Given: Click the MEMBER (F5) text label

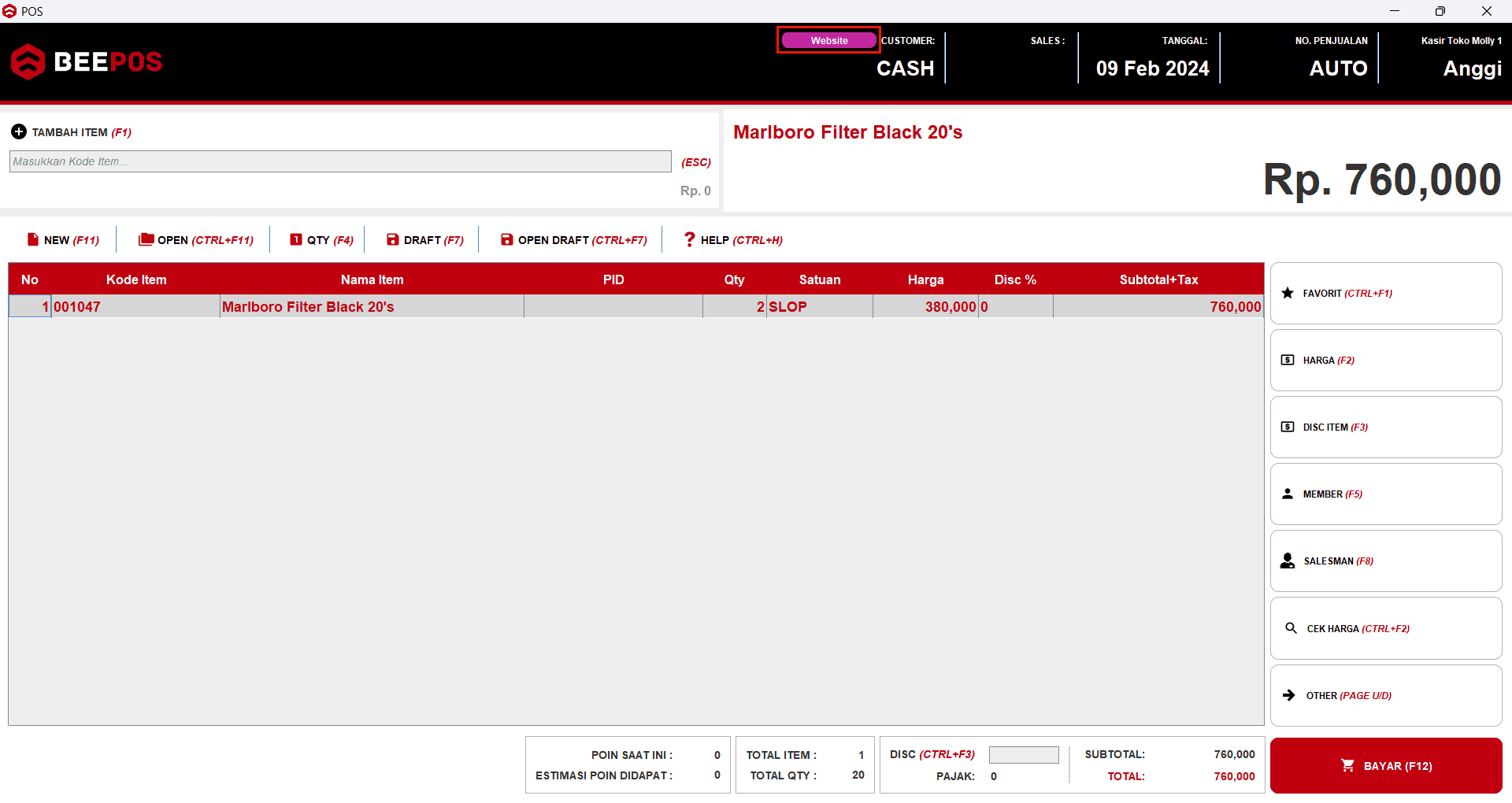Looking at the screenshot, I should [1332, 494].
